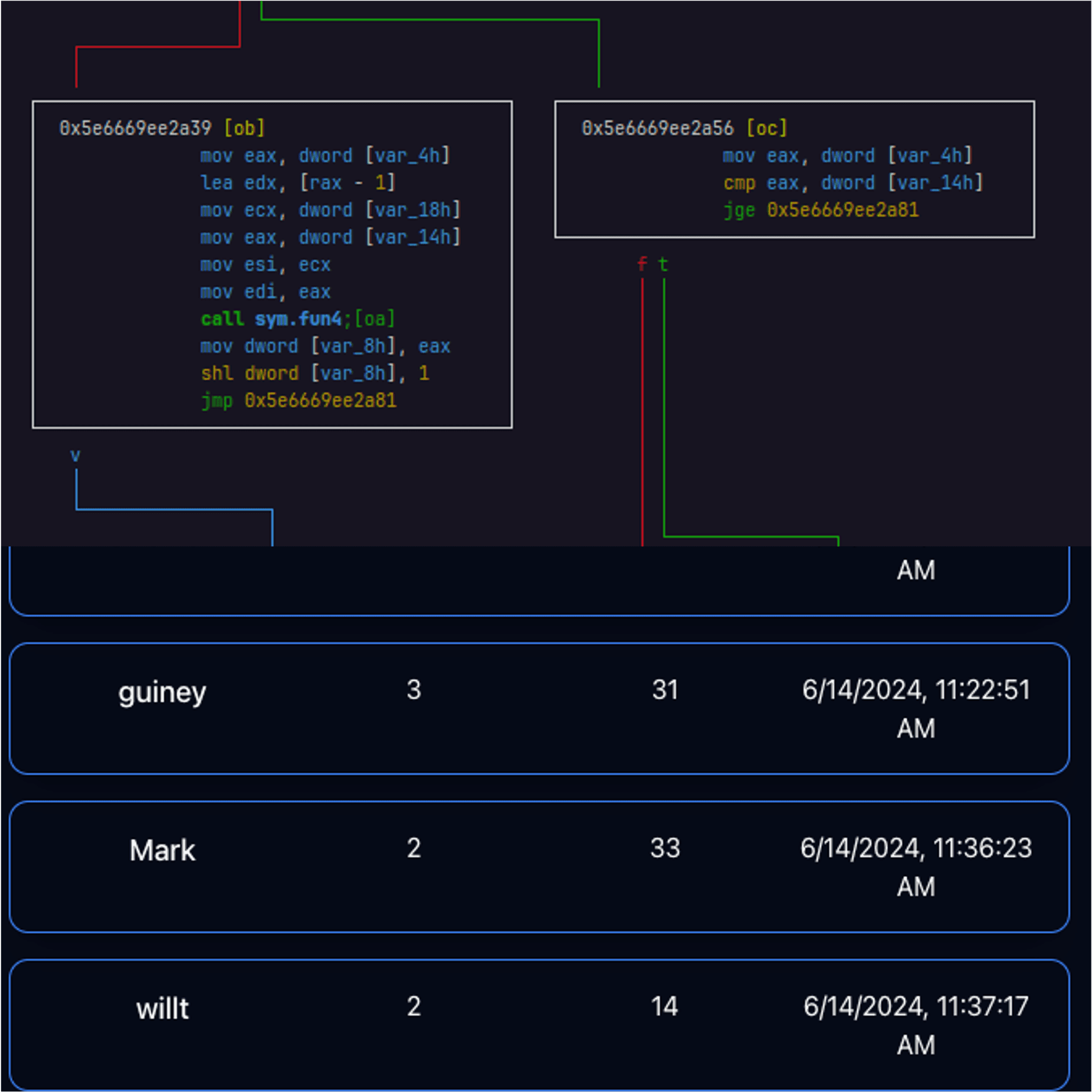
Task: Click jmp 0x5e6669ee2a81 instruction
Action: (x=299, y=401)
